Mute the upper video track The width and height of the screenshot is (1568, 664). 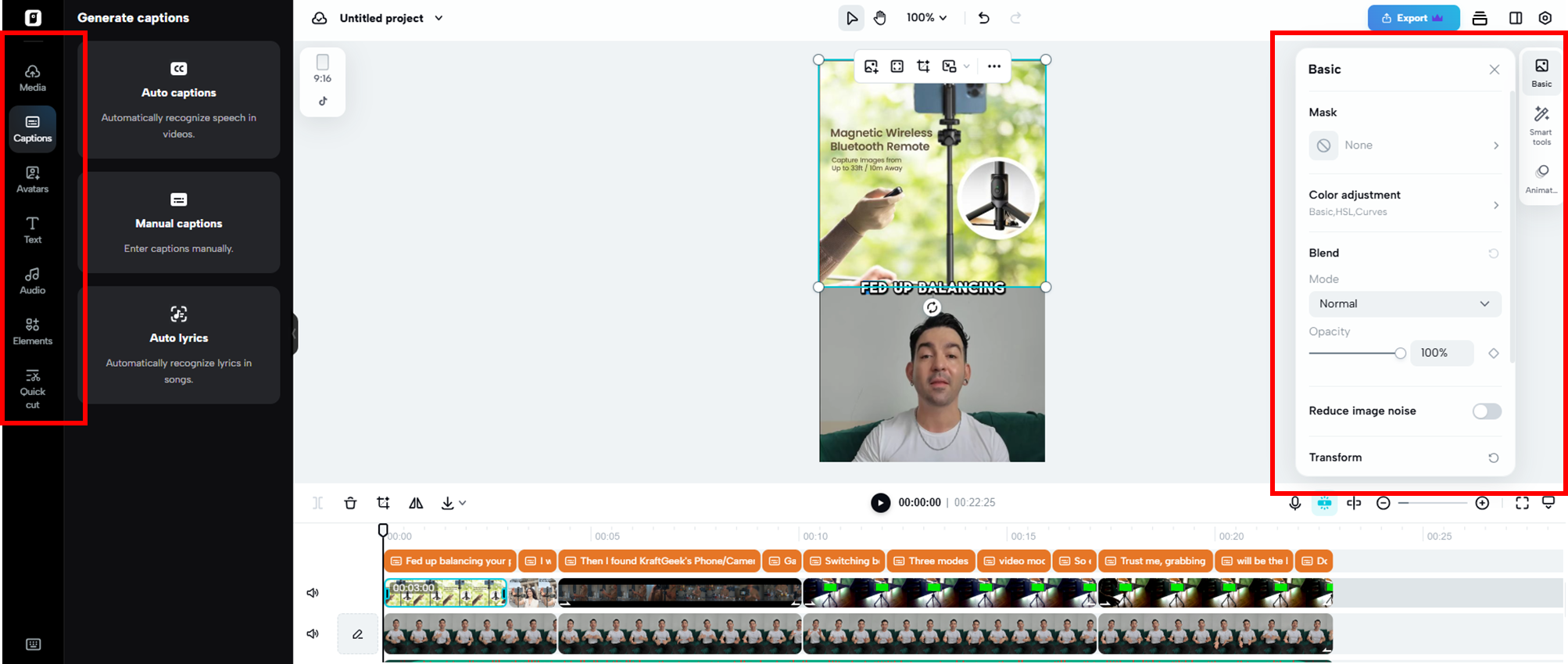point(313,593)
